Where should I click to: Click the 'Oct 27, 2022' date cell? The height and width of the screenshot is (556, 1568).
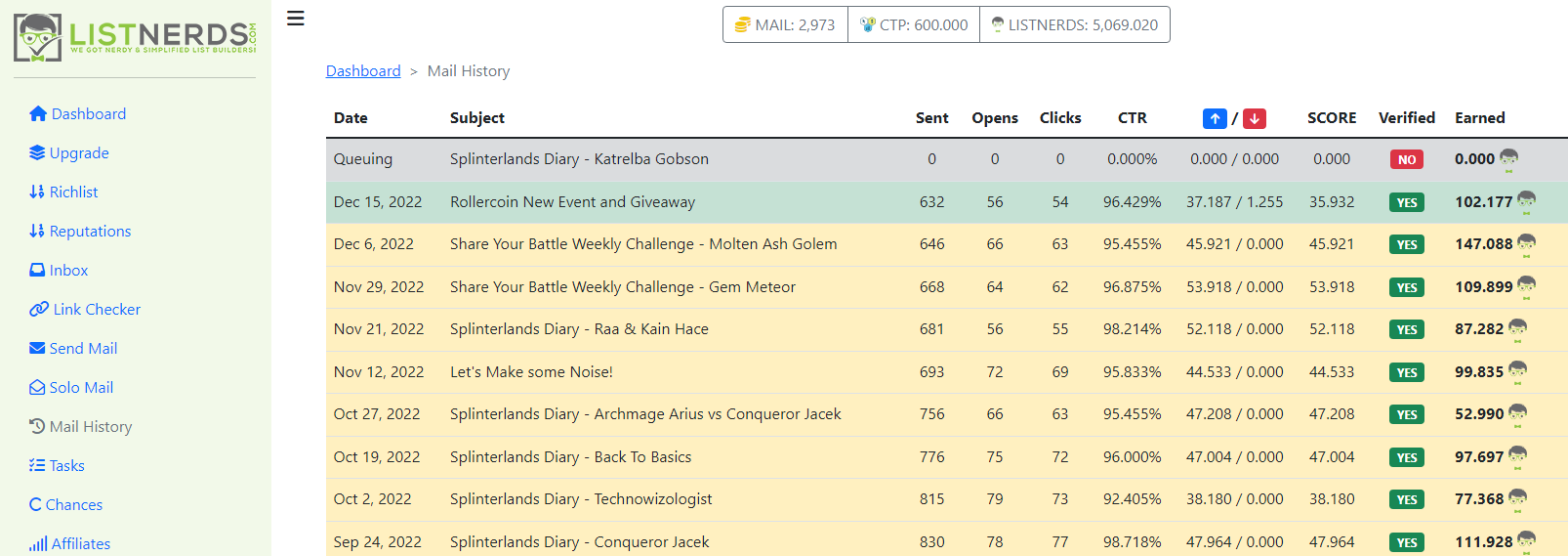[377, 414]
